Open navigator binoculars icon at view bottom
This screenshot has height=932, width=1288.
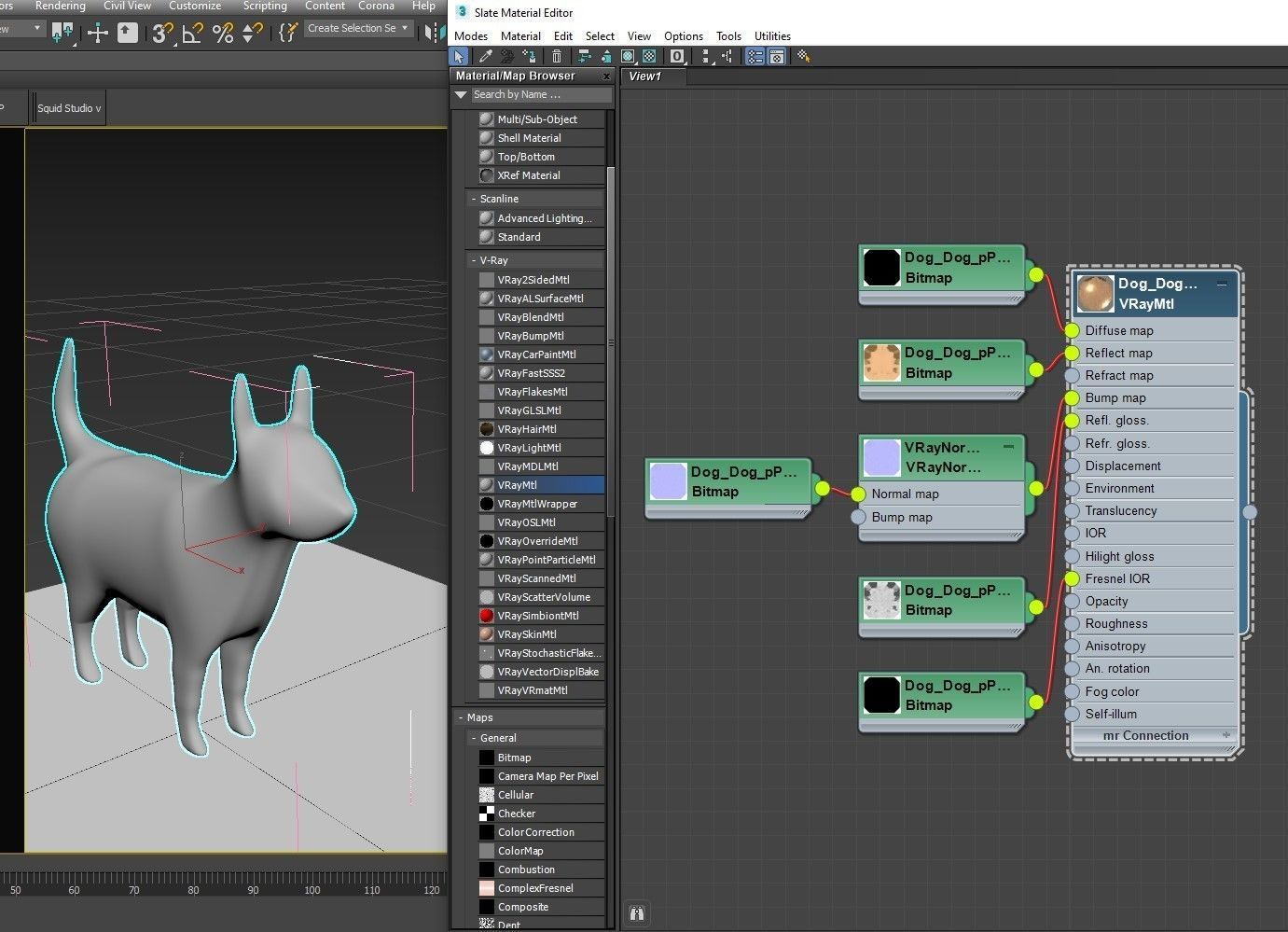point(637,913)
